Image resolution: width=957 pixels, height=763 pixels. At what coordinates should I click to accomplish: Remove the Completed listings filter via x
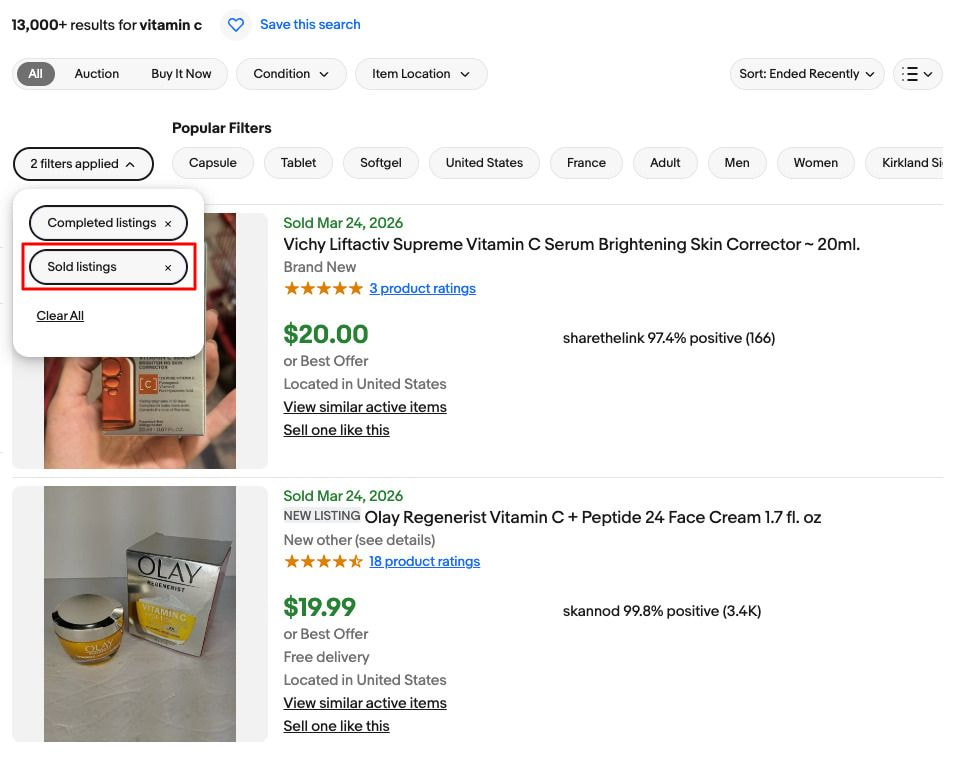click(x=168, y=224)
